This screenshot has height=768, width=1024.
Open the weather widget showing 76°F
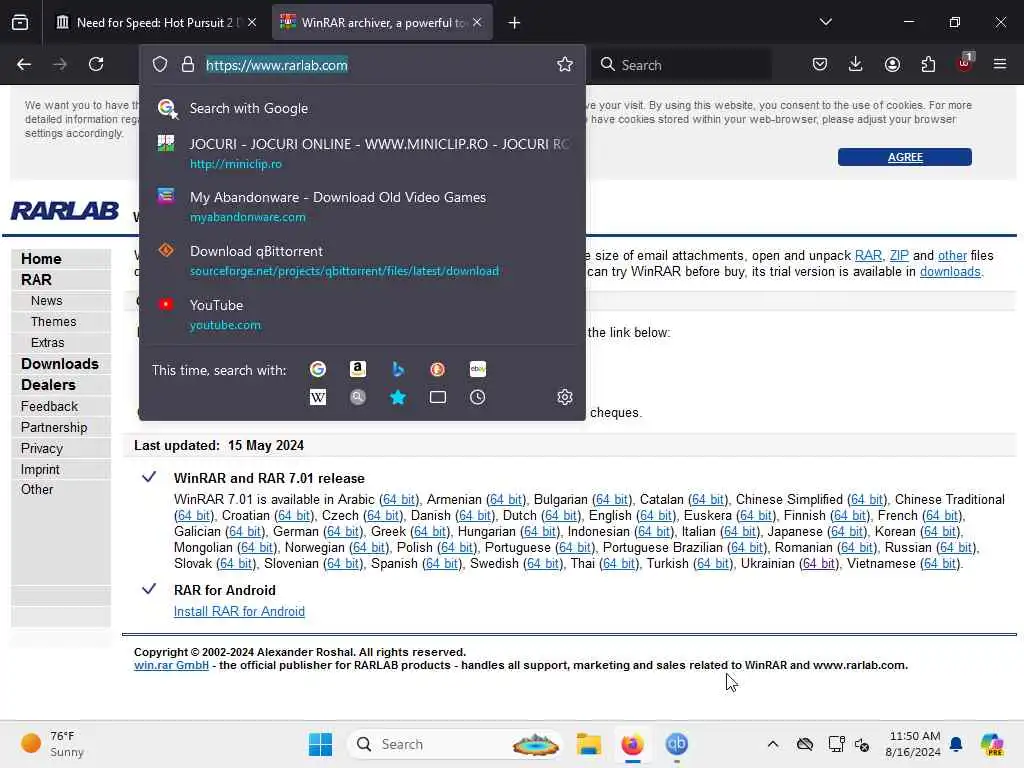coord(52,744)
